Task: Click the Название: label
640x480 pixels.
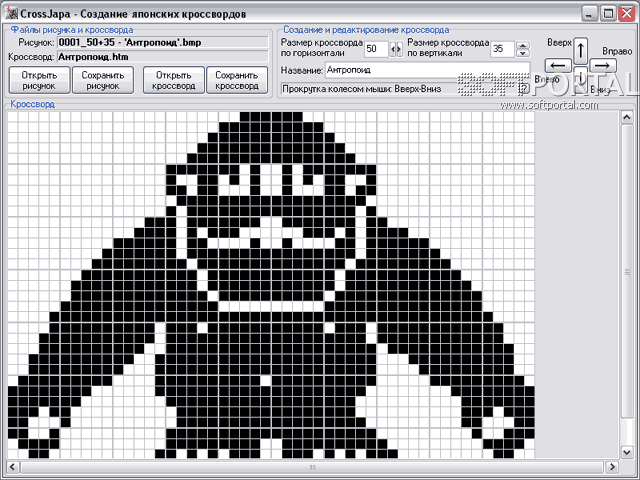Action: point(302,71)
